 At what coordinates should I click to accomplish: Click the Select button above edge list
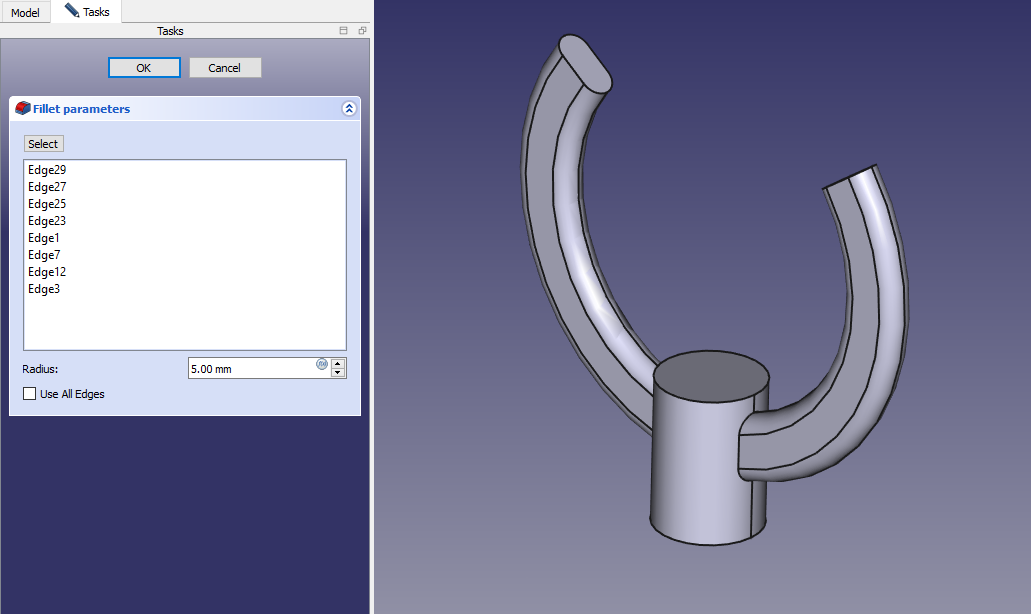pos(43,144)
